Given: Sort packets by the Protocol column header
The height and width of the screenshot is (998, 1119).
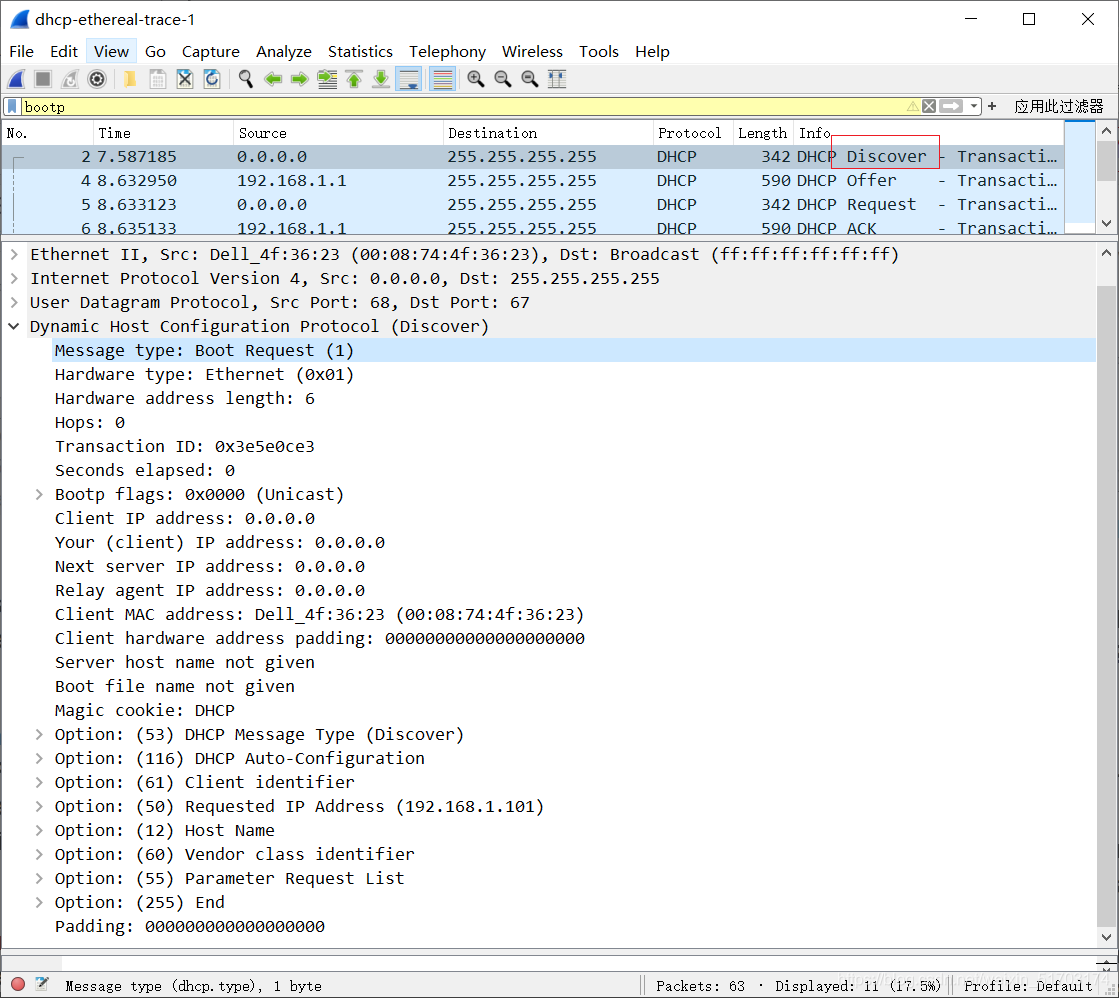Looking at the screenshot, I should 693,133.
